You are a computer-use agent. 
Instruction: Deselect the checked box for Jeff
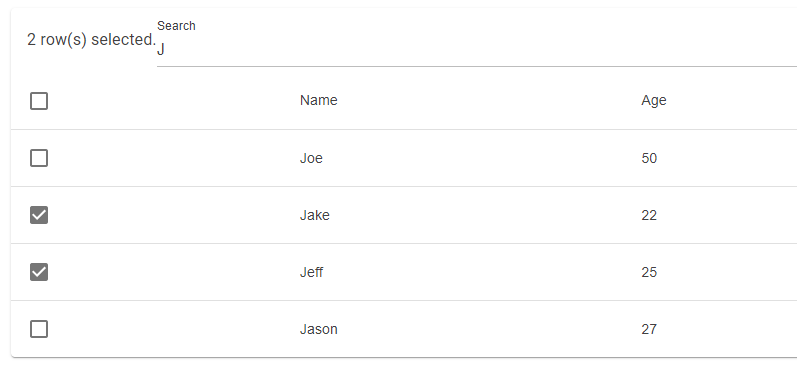[x=39, y=272]
